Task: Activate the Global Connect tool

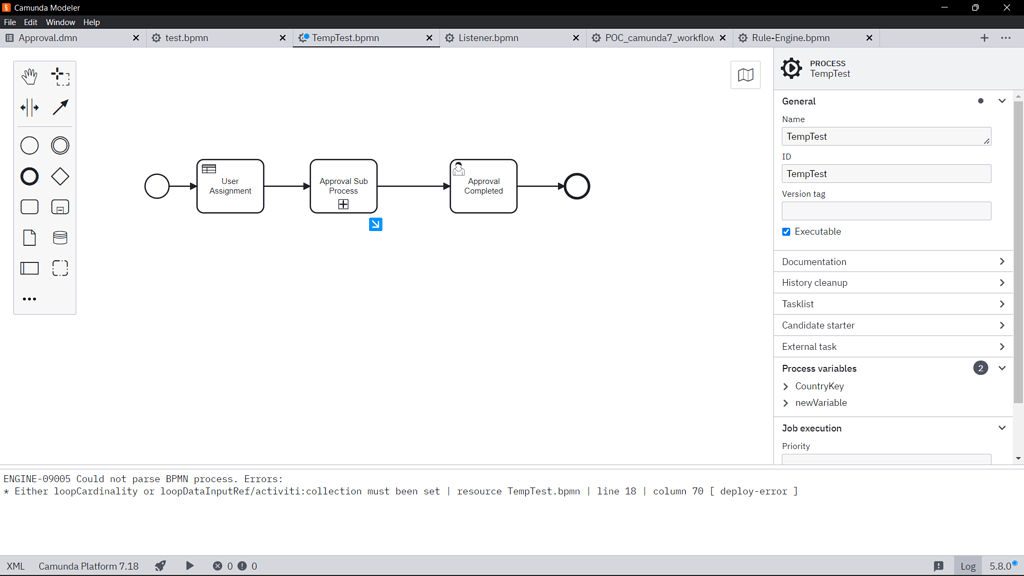Action: click(60, 108)
